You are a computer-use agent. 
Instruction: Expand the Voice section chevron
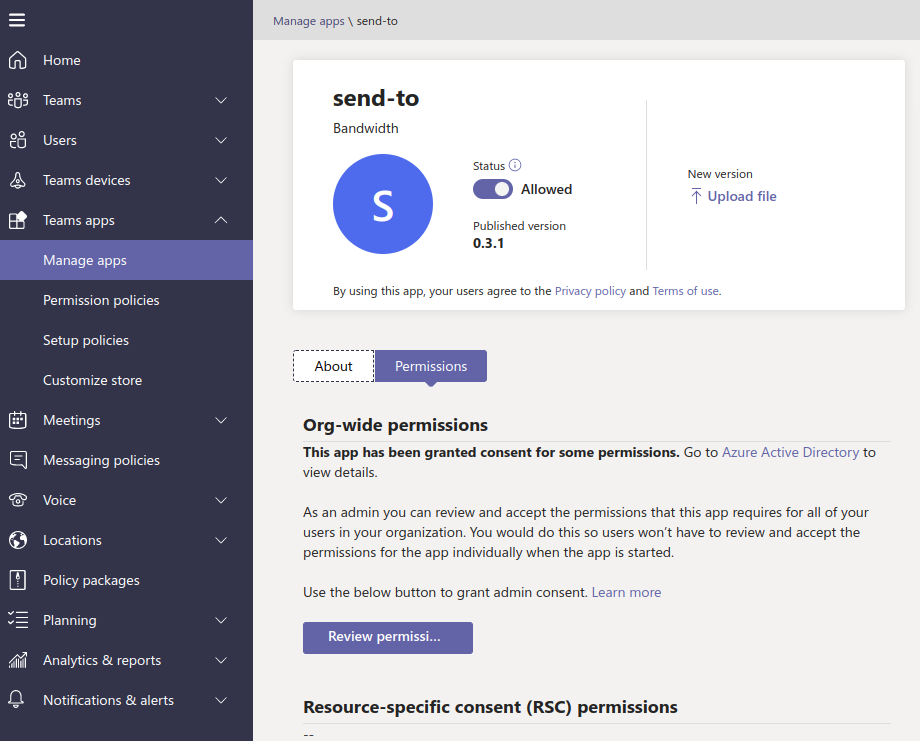[x=221, y=500]
